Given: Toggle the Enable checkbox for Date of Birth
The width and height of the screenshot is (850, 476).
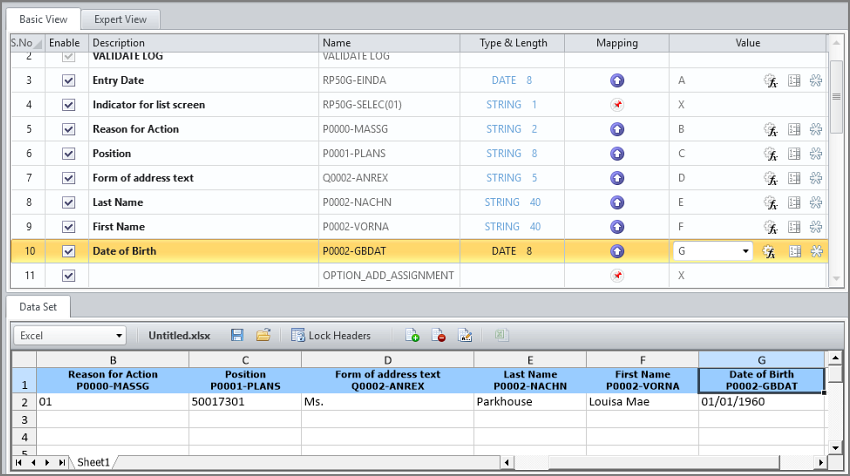Looking at the screenshot, I should 68,251.
